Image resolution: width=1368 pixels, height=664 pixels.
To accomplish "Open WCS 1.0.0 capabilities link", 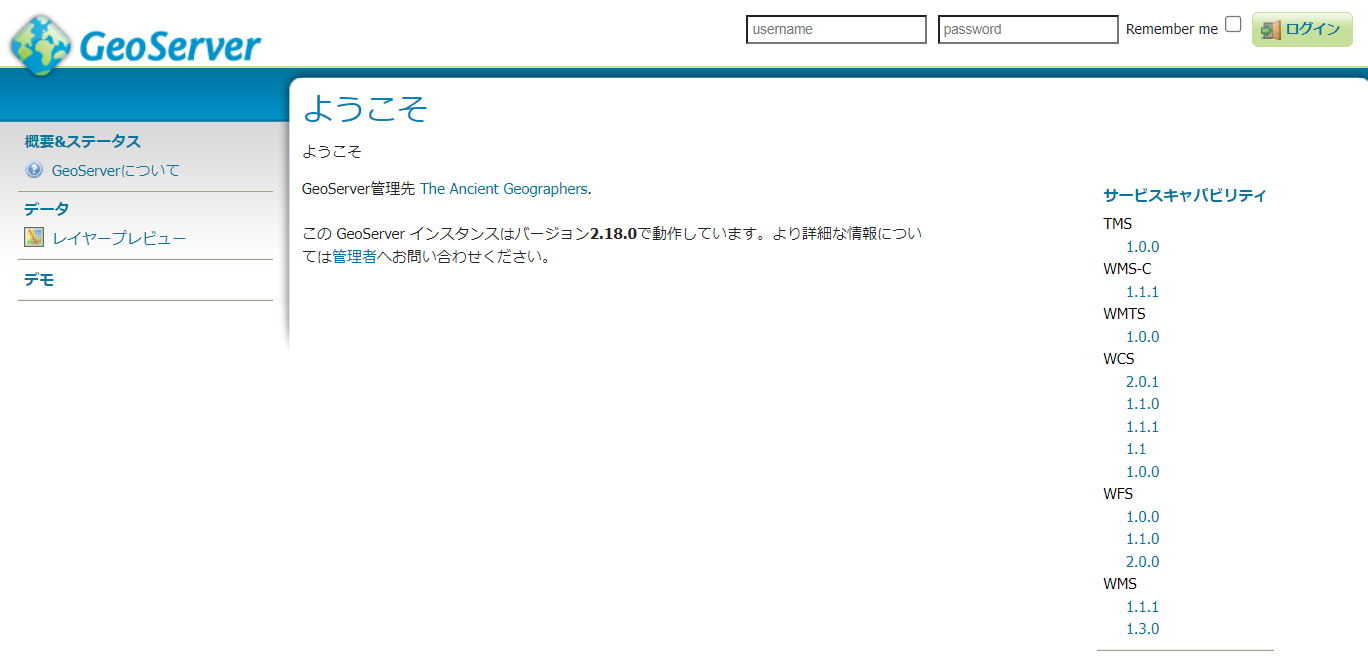I will coord(1142,472).
